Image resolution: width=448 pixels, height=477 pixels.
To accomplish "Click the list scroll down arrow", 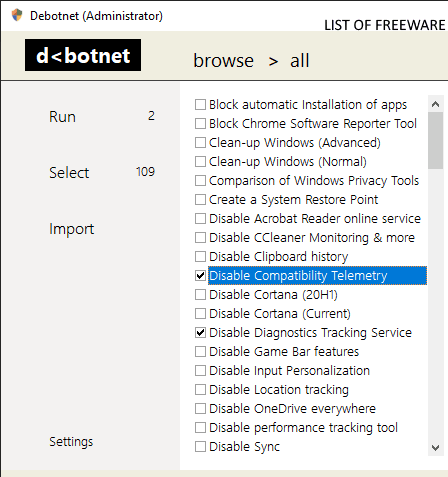I will [435, 447].
